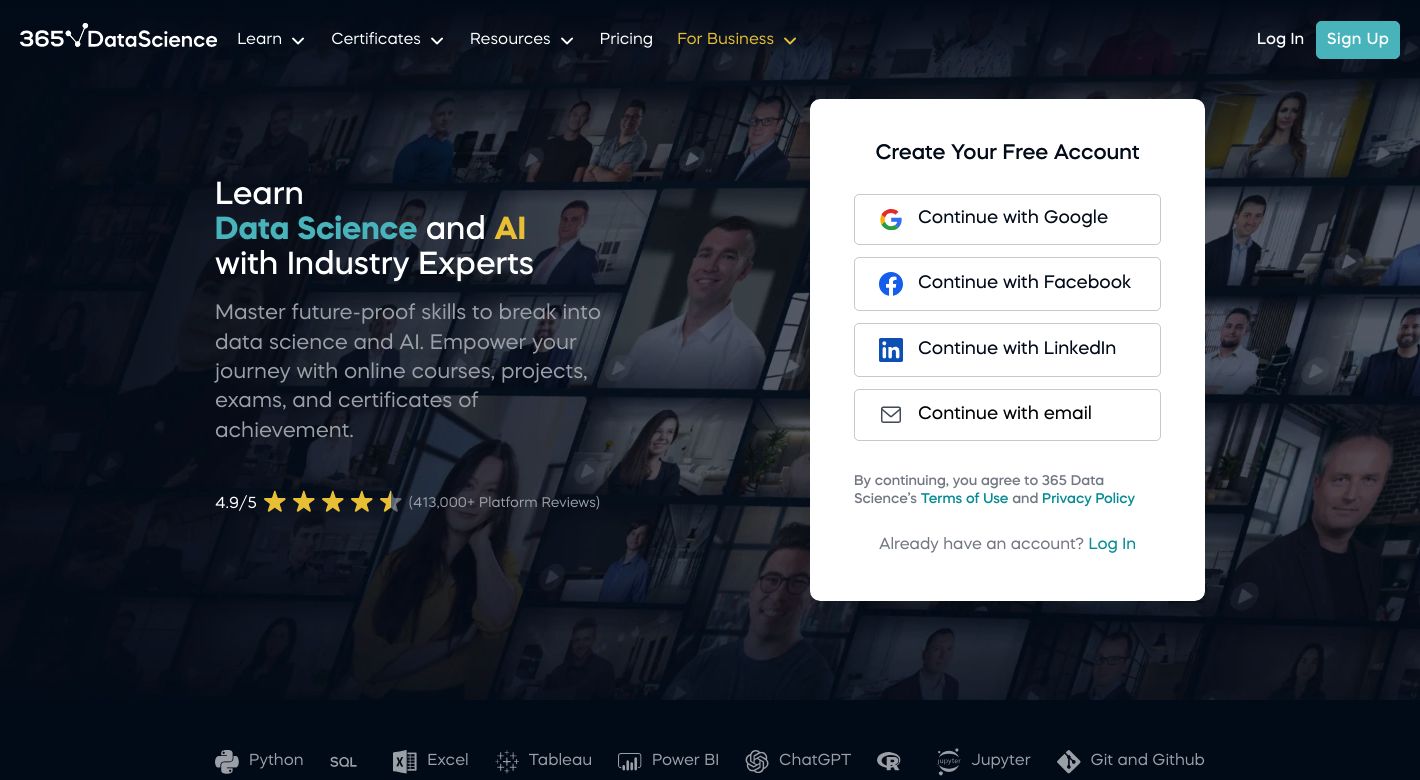Click Log In below the signup form
The width and height of the screenshot is (1420, 780).
(x=1112, y=544)
